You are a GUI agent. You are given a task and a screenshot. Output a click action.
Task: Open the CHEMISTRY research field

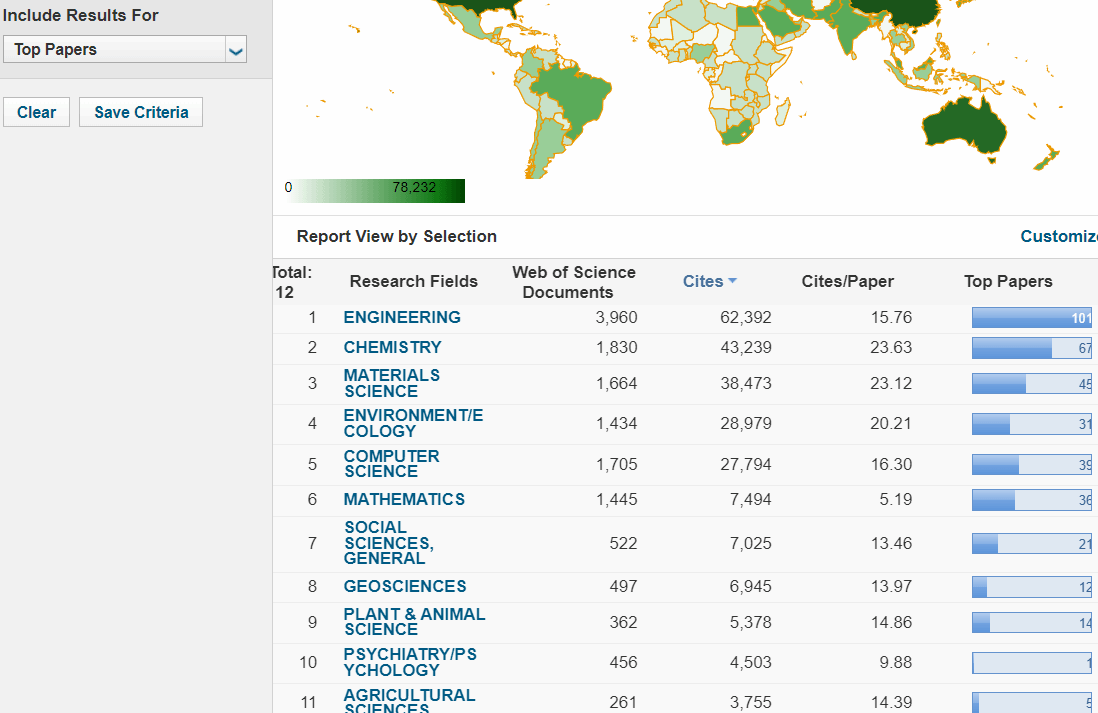pos(392,347)
